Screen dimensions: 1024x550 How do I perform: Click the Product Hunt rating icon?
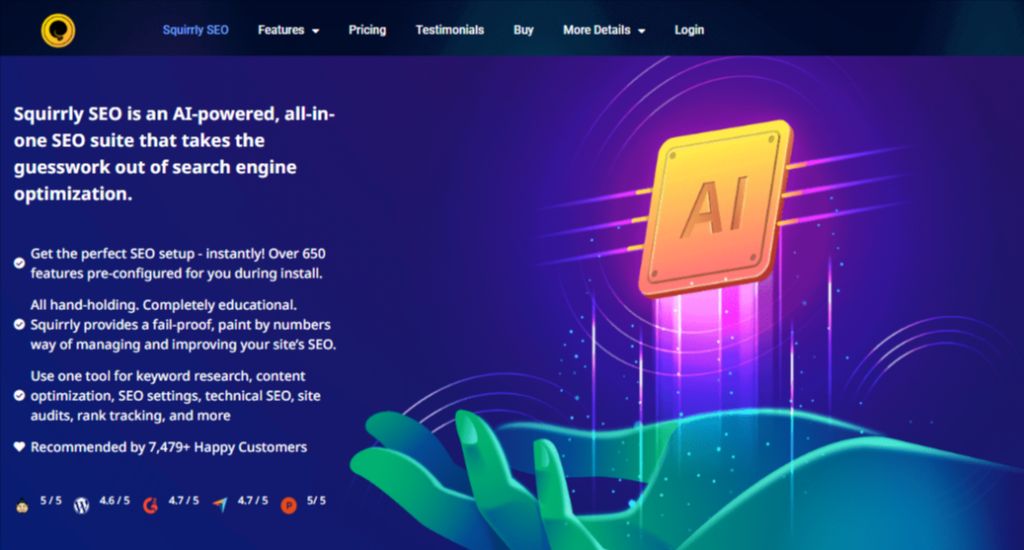pyautogui.click(x=289, y=505)
